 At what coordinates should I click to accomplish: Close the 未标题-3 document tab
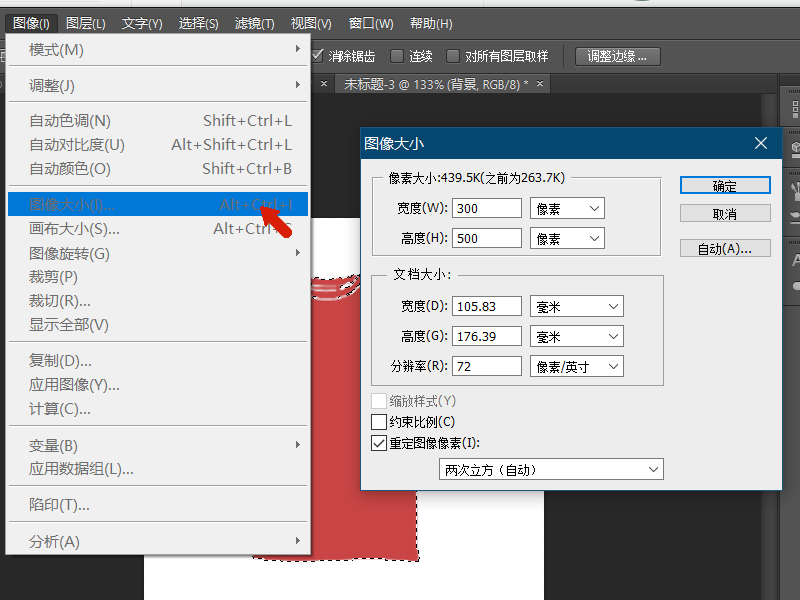click(540, 83)
